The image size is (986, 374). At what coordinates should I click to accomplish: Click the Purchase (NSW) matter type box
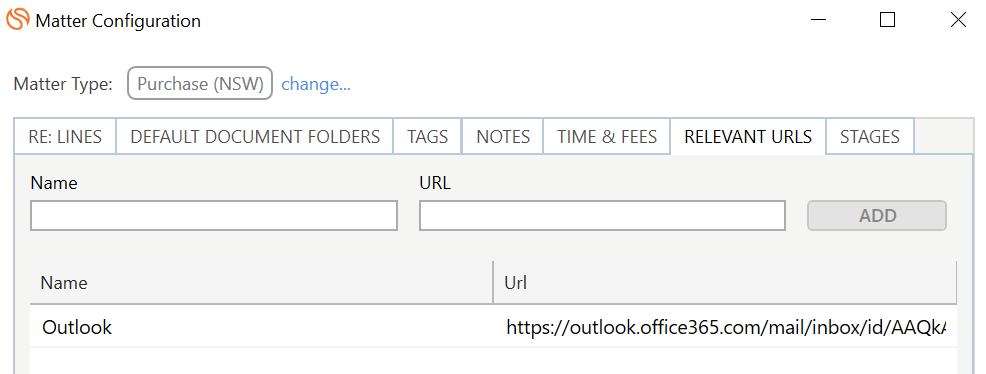[200, 84]
